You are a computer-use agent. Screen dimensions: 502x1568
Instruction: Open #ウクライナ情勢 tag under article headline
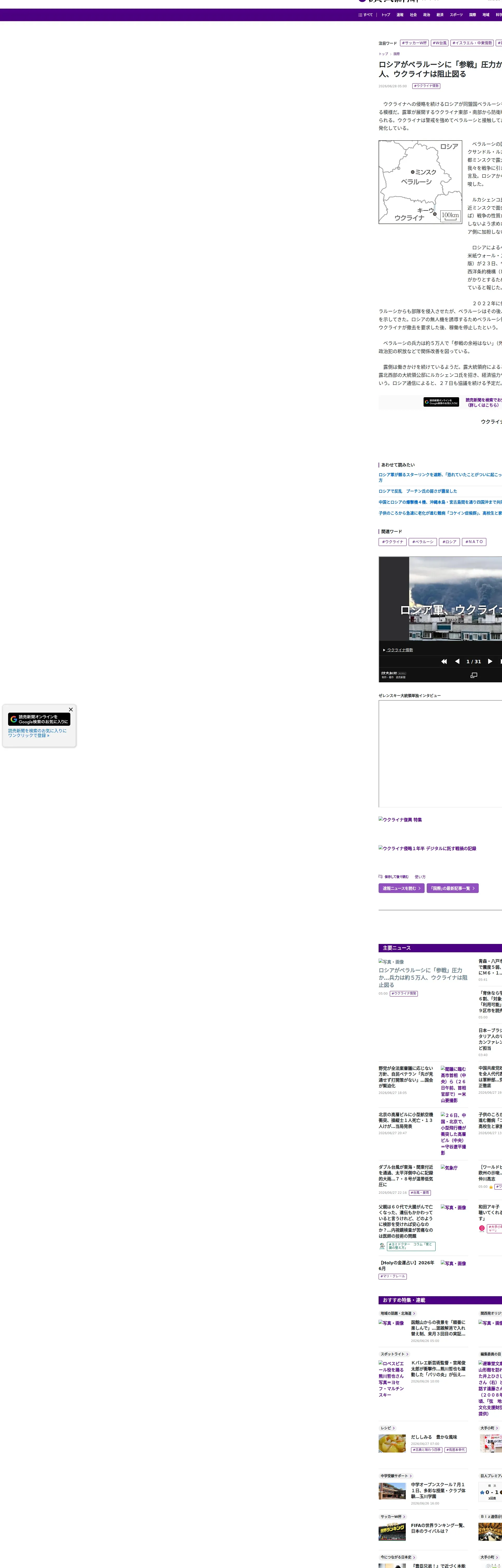426,86
